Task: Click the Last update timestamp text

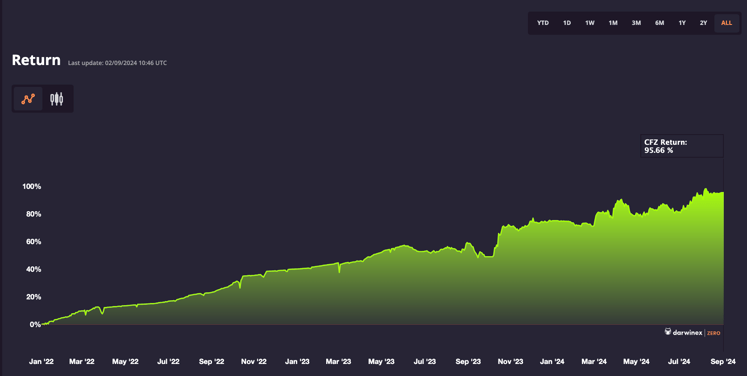Action: pos(117,63)
